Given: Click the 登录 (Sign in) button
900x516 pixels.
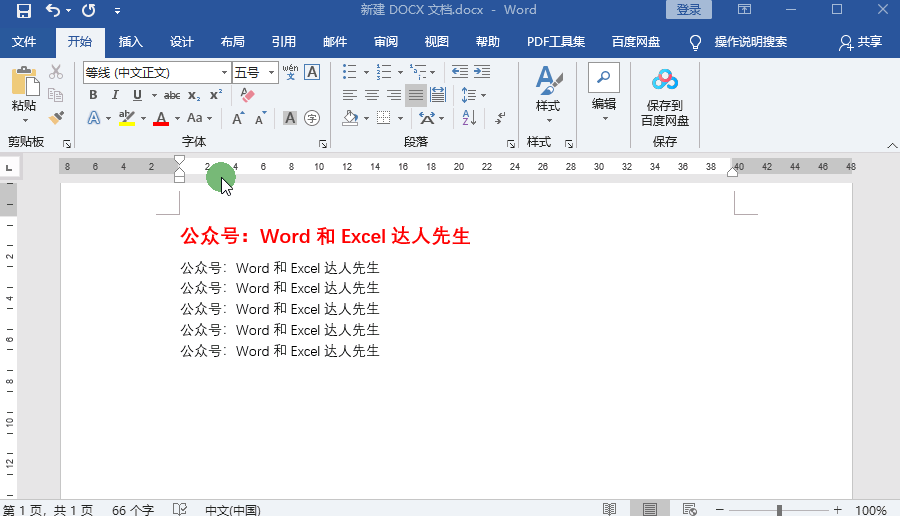Looking at the screenshot, I should 689,10.
